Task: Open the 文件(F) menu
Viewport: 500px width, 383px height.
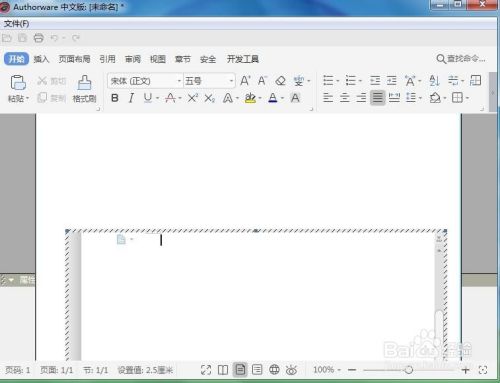Action: (16, 24)
